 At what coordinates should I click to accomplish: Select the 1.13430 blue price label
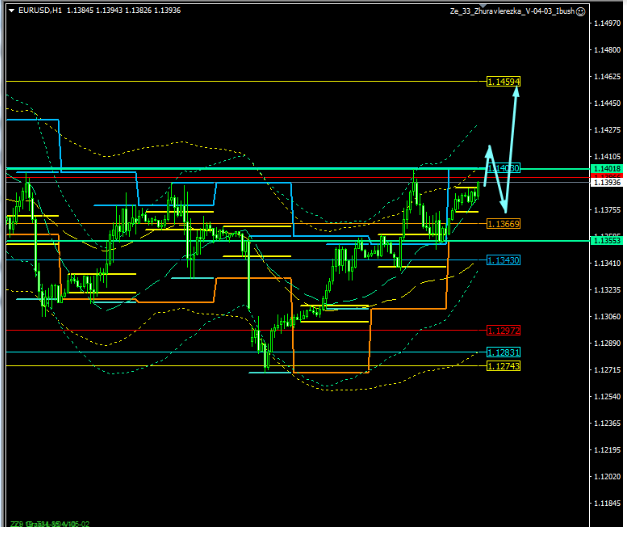pyautogui.click(x=503, y=260)
